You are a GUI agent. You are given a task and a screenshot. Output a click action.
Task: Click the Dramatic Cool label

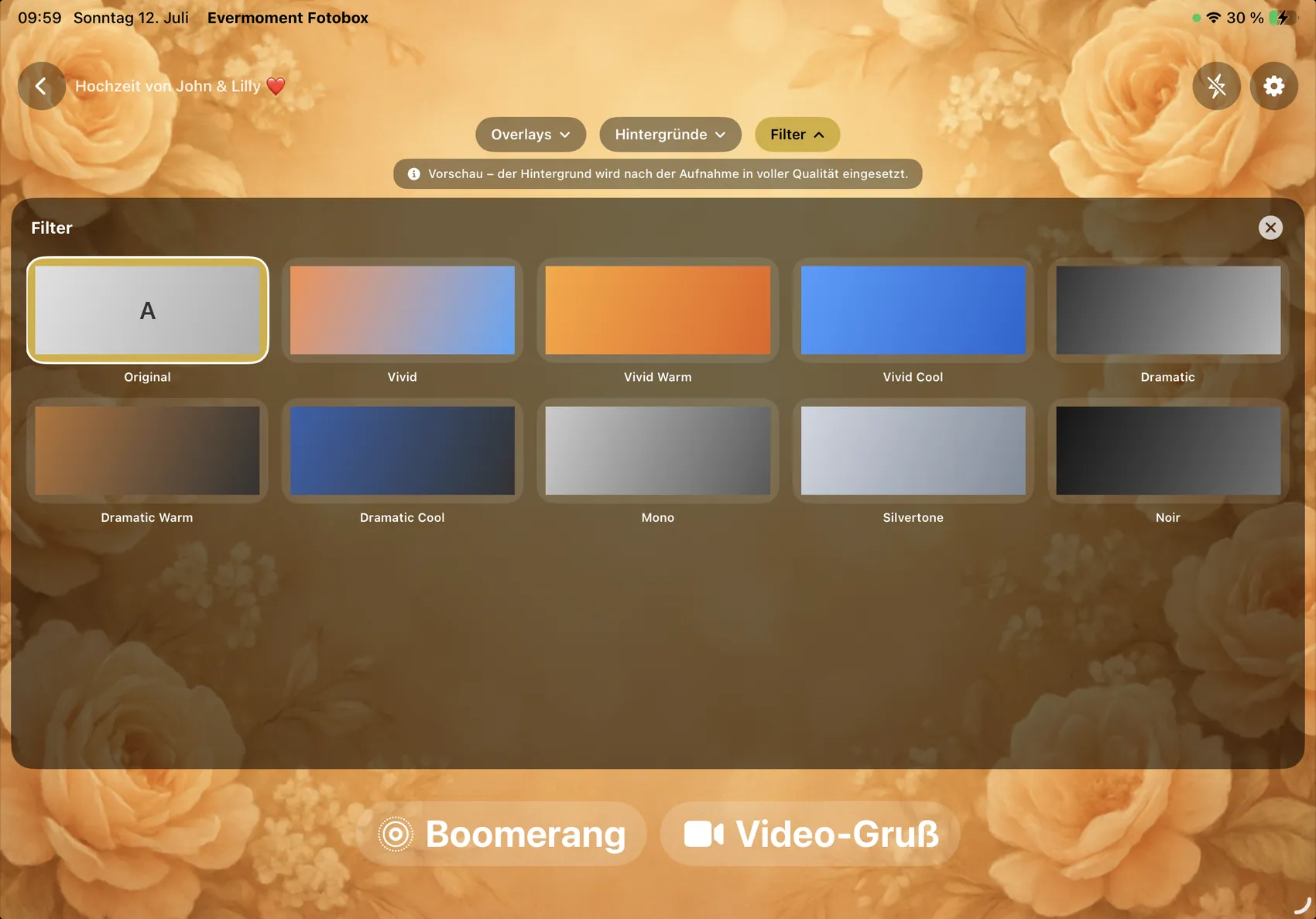403,517
